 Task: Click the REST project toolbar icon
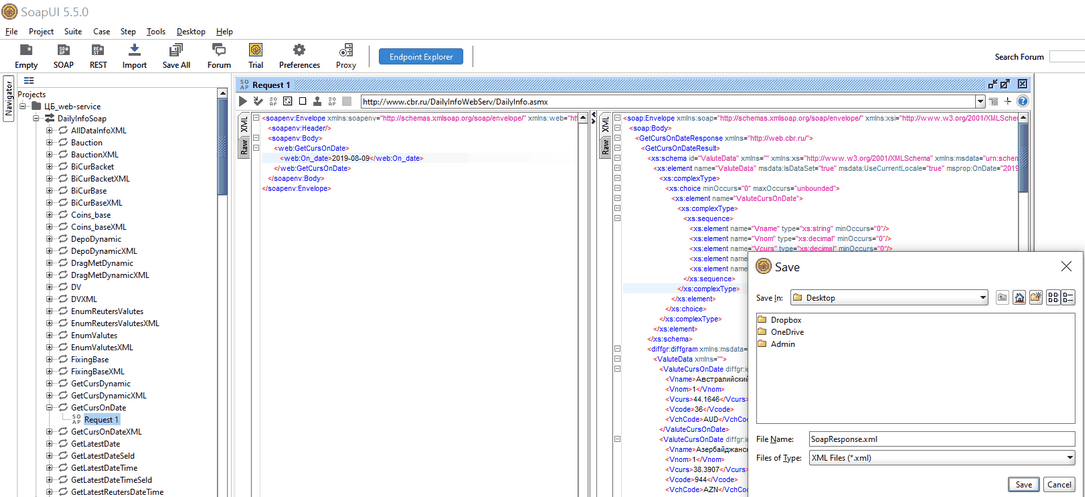[x=98, y=56]
